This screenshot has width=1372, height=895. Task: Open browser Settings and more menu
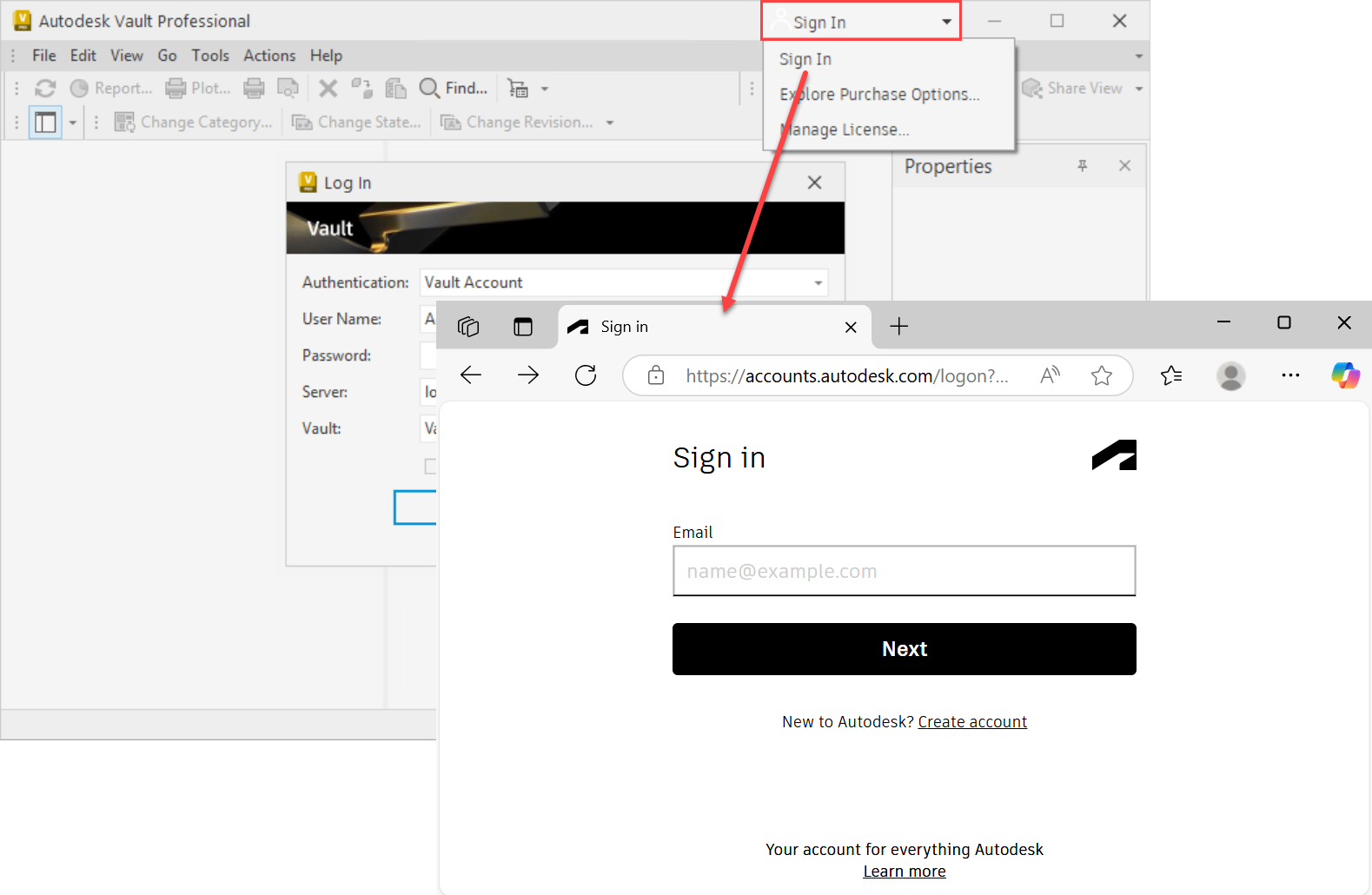(x=1290, y=375)
